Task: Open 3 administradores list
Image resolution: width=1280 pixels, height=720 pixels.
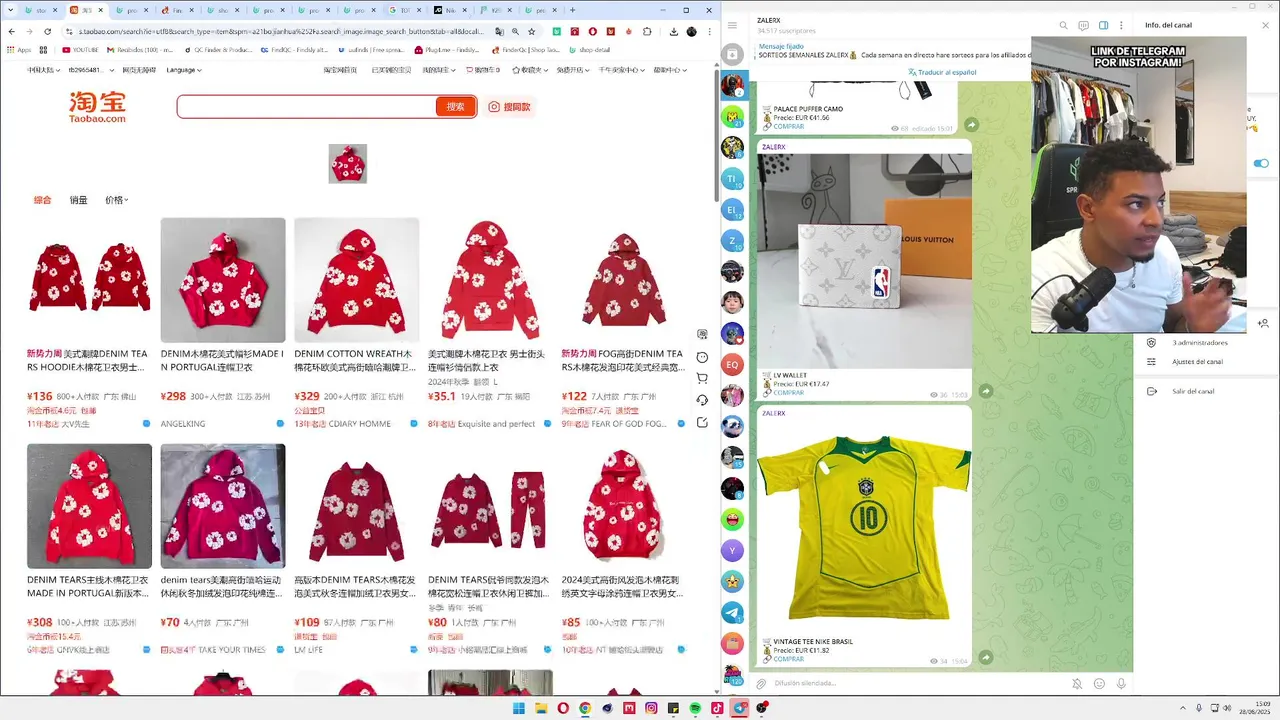Action: tap(1200, 342)
